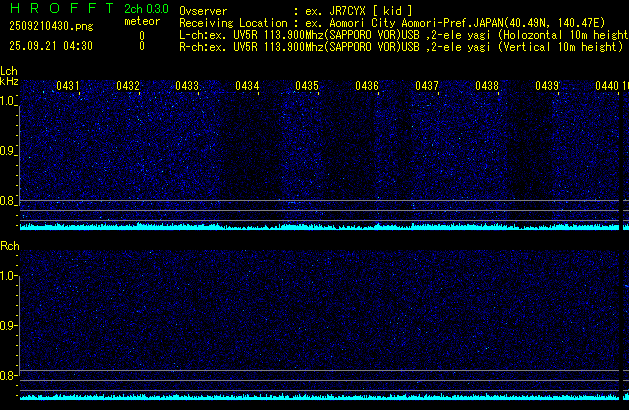Click the 0440 time marker
This screenshot has height=410, width=629.
606,87
